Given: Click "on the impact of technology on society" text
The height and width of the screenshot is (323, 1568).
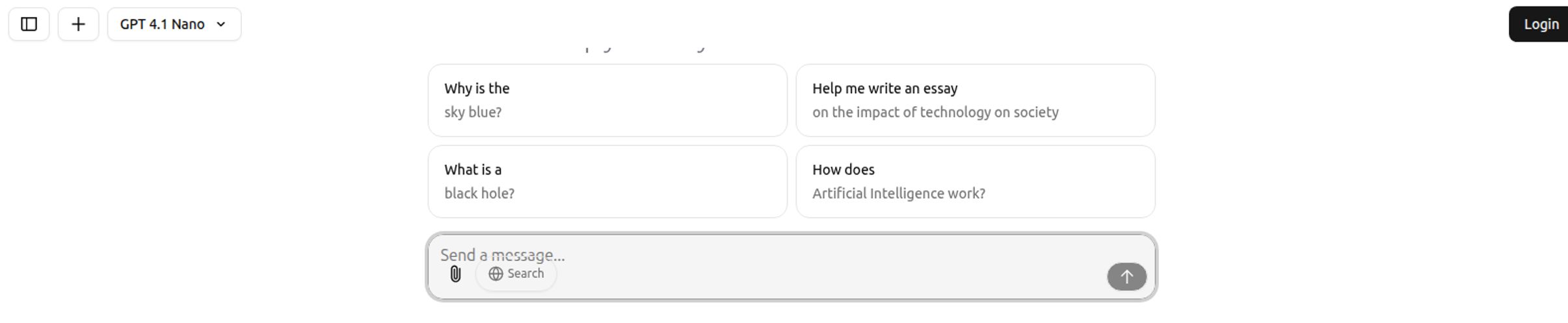Looking at the screenshot, I should (x=935, y=112).
